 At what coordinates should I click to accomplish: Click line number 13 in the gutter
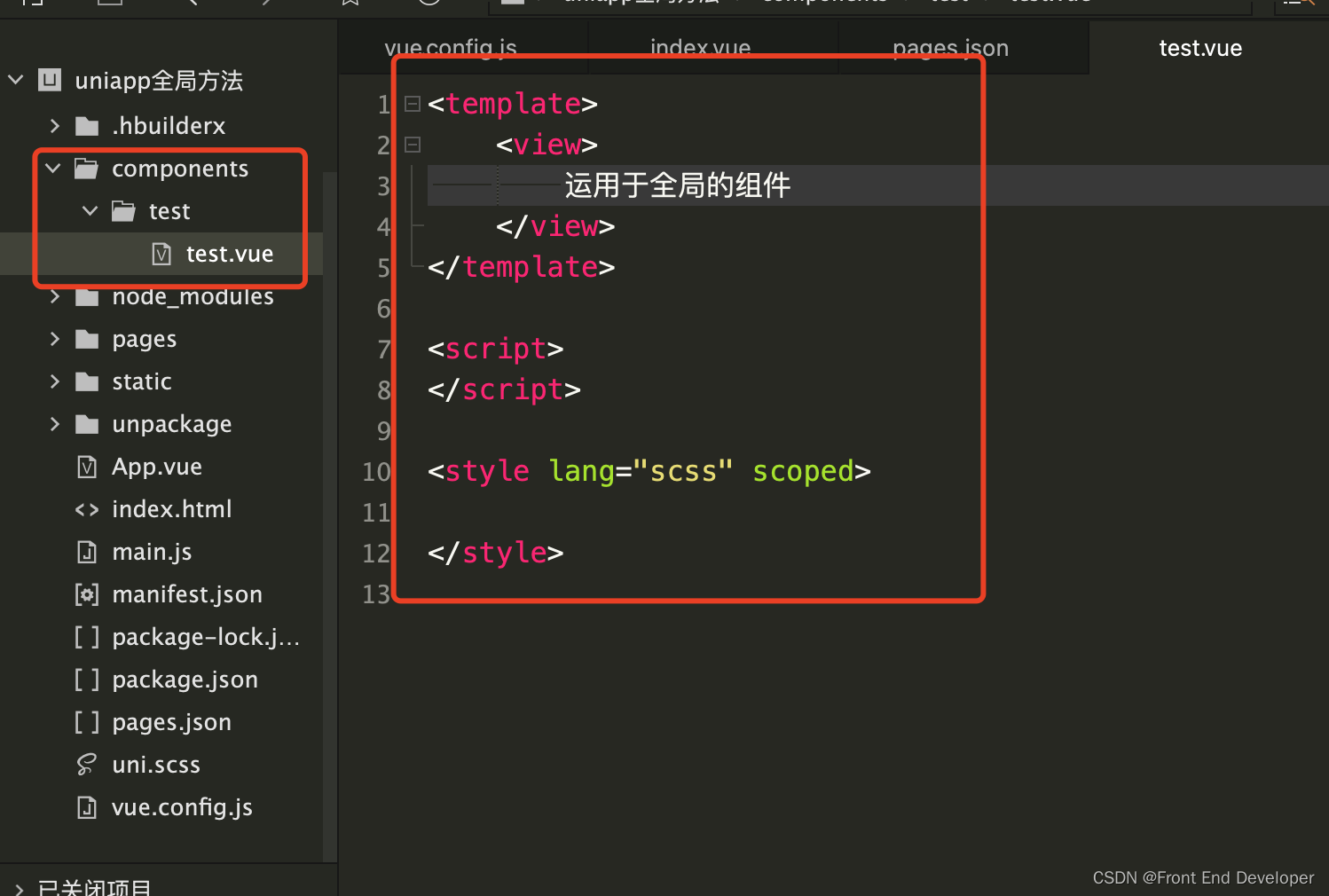coord(376,593)
